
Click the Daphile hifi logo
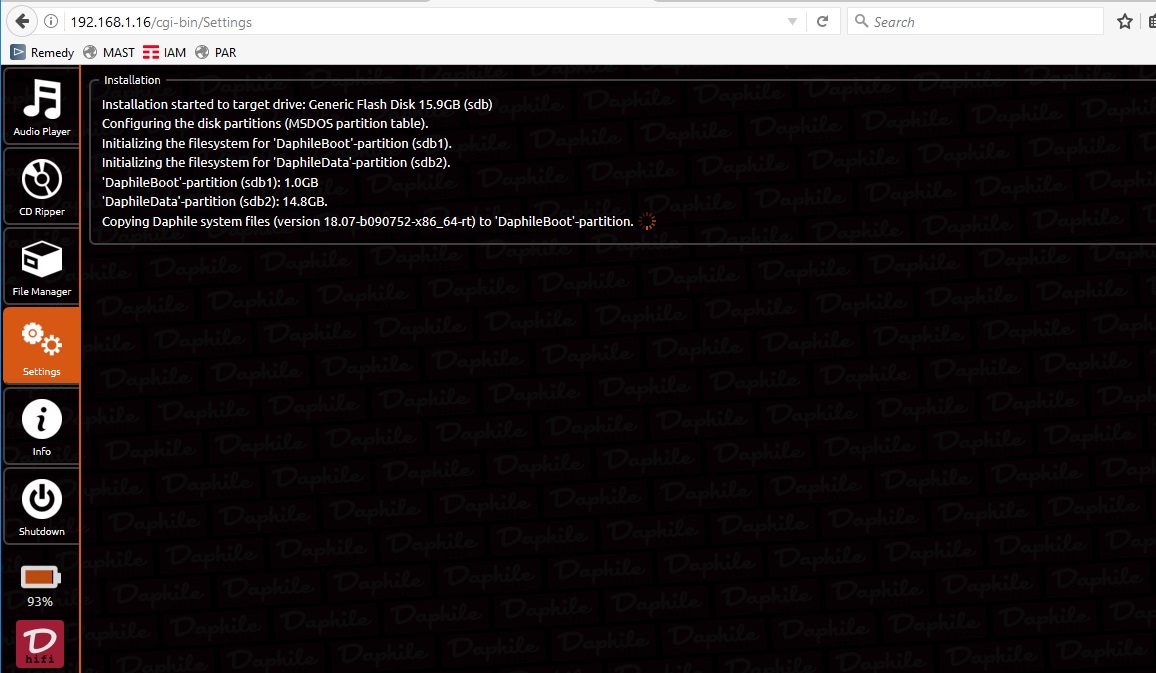(x=40, y=644)
